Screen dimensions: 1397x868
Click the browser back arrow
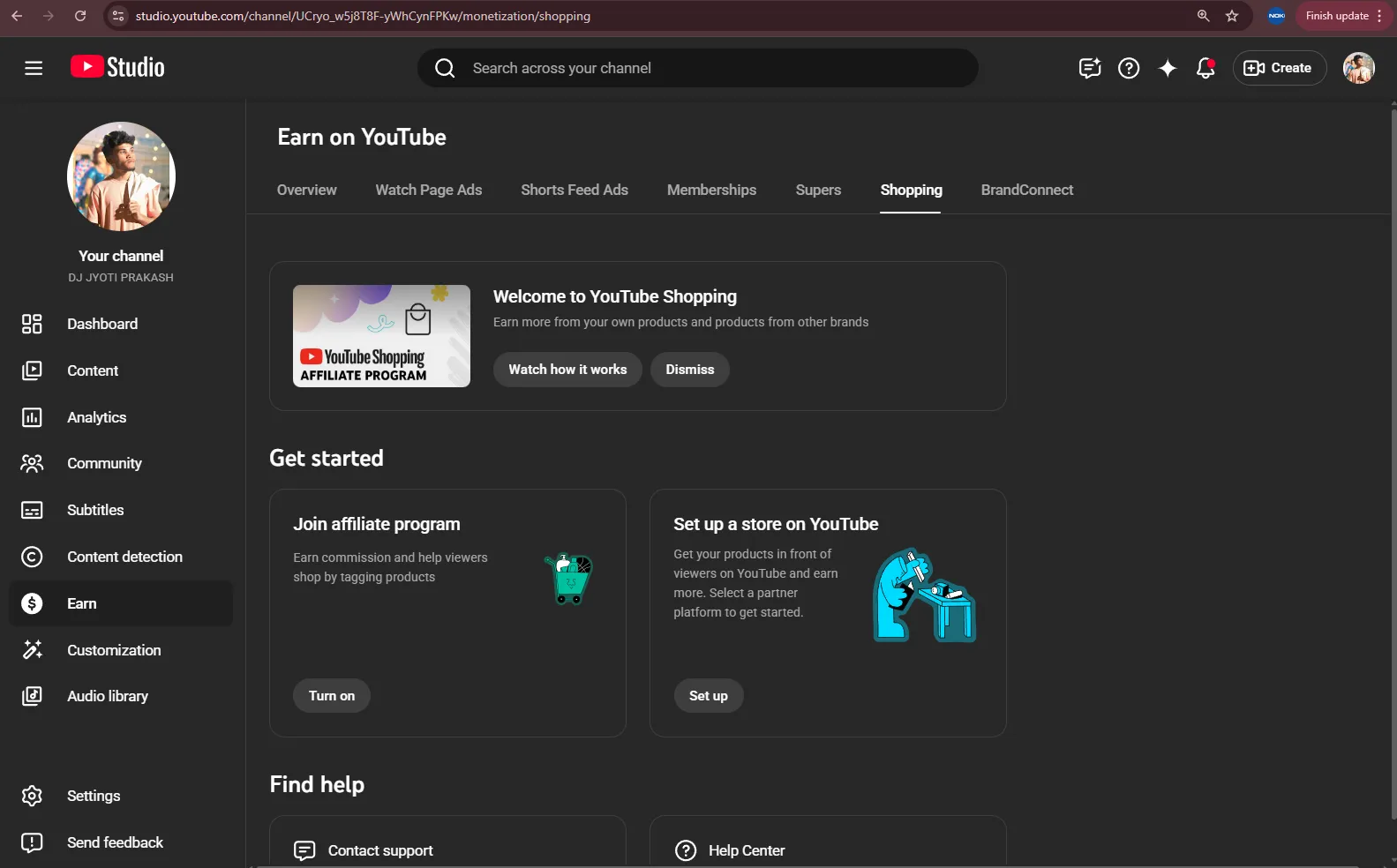(17, 16)
